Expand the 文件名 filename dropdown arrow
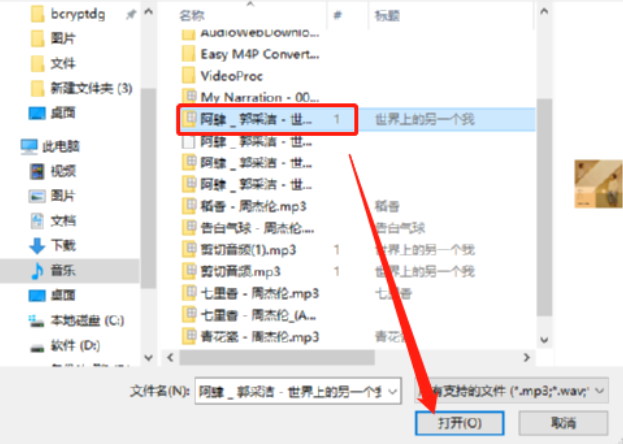The height and width of the screenshot is (444, 623). pos(392,392)
